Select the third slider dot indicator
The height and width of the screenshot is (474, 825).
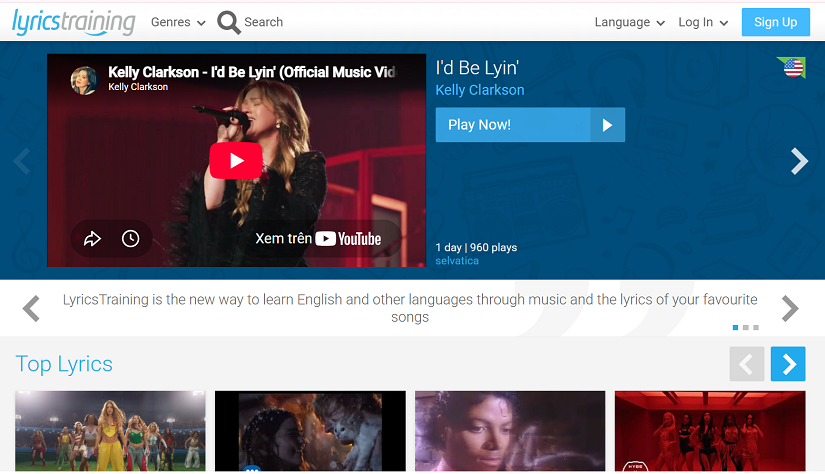tap(756, 328)
